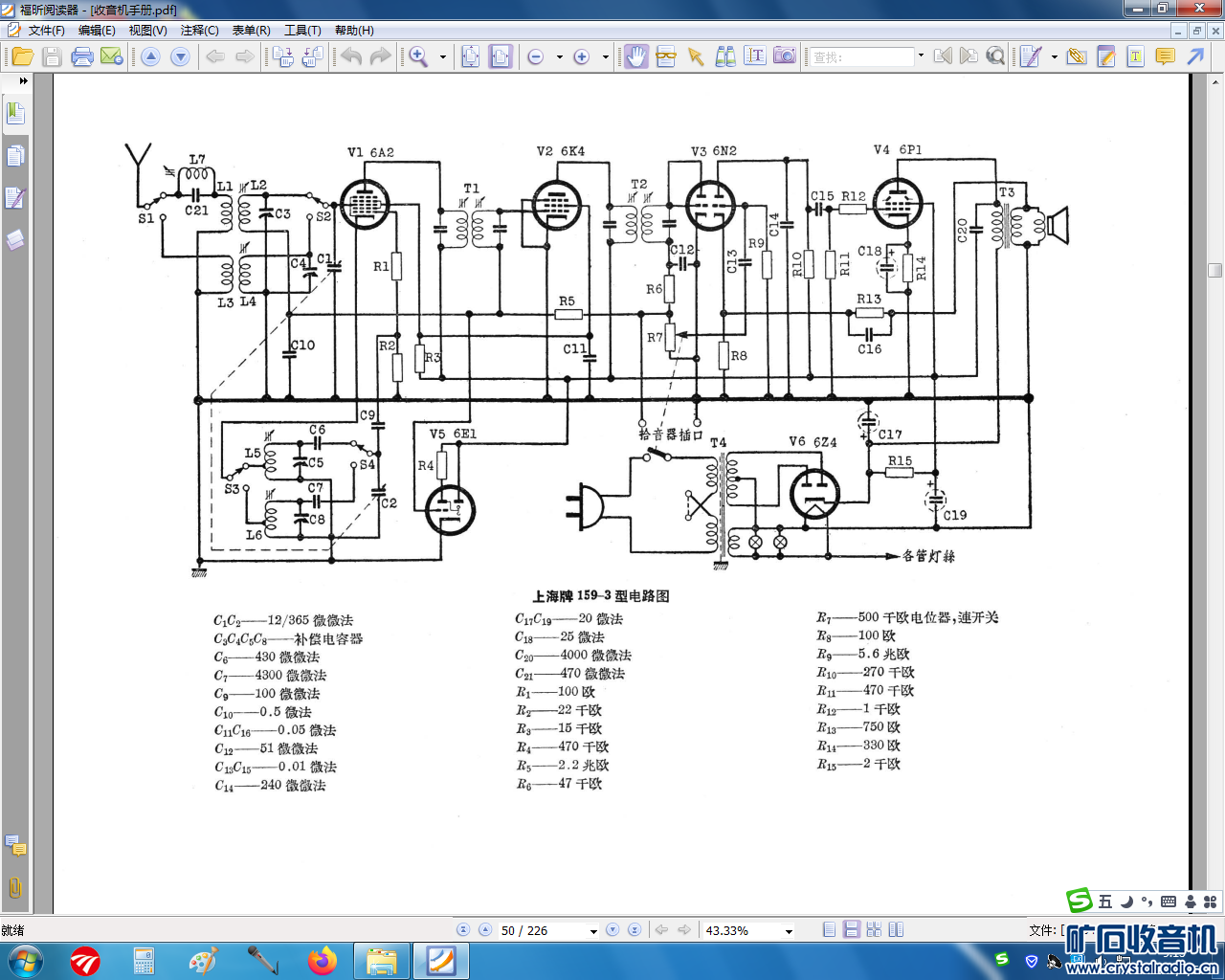Open the Layers side panel
Screen dimensions: 1225x980
pyautogui.click(x=15, y=239)
